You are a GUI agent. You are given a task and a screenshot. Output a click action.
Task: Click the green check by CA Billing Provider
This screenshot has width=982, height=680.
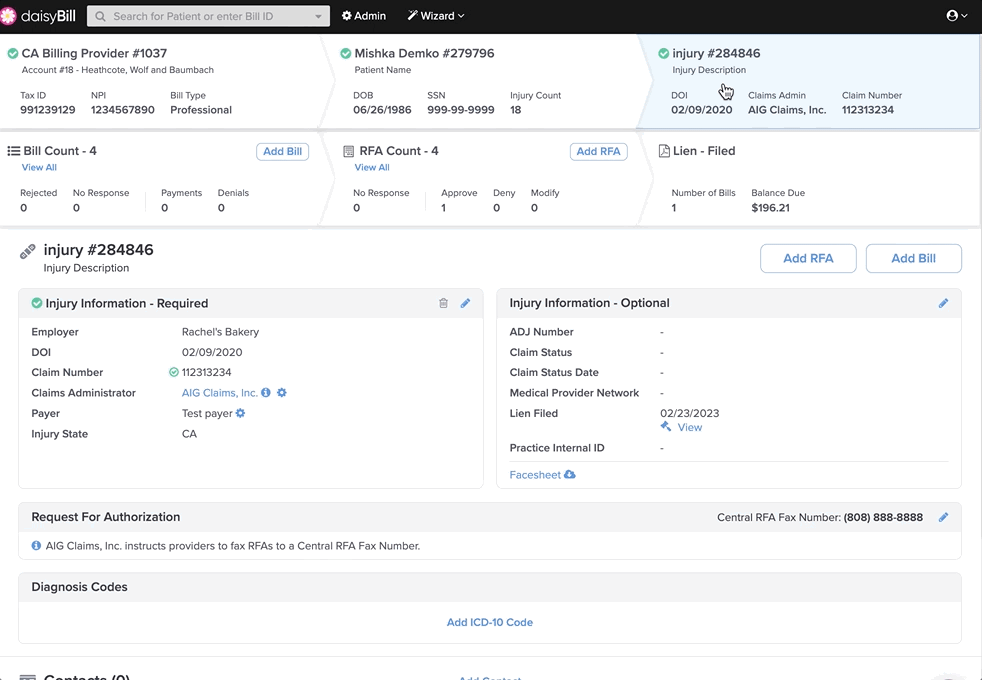13,54
